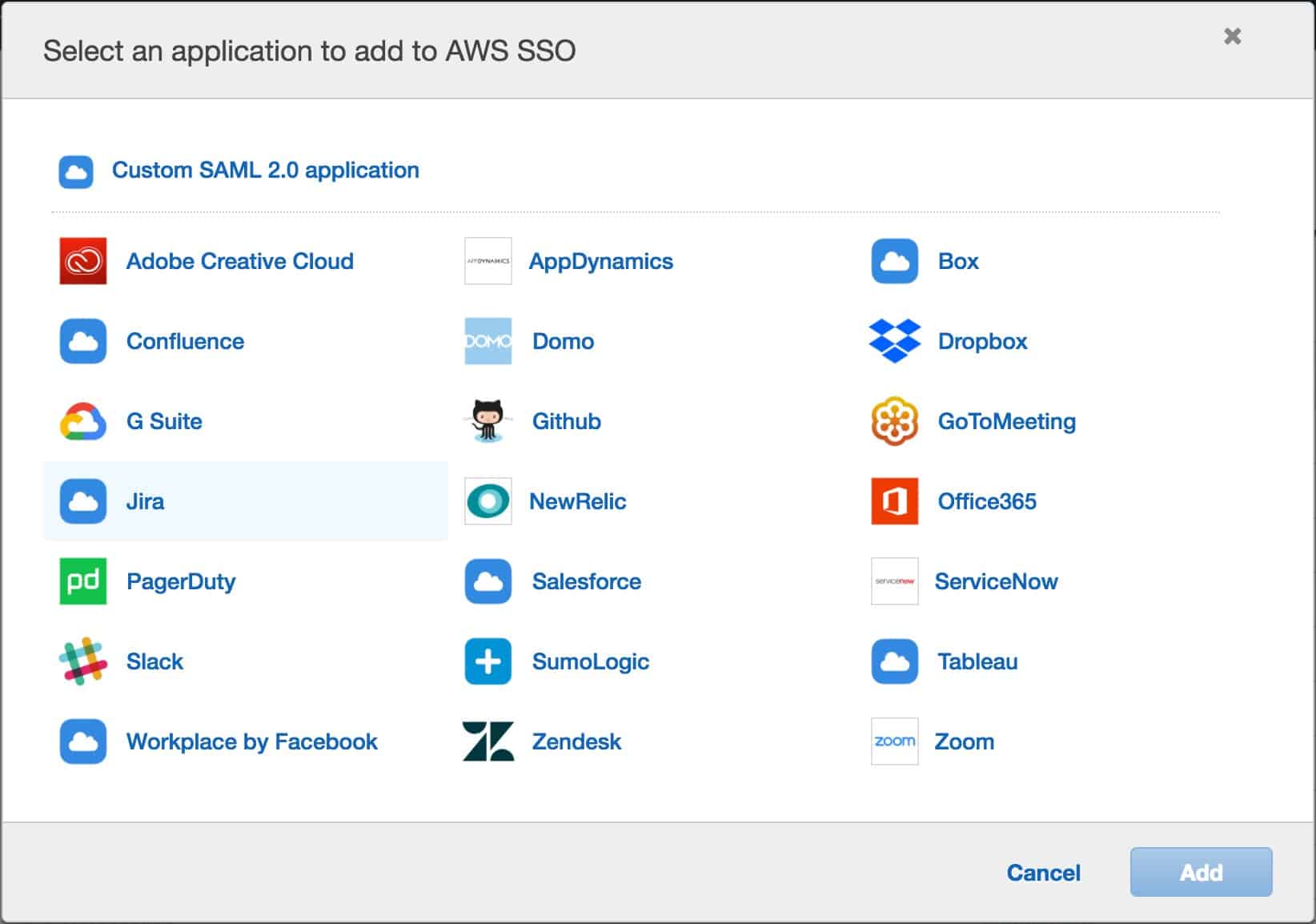Screen dimensions: 1316x924
Task: Pick the Office365 application name
Action: (987, 501)
